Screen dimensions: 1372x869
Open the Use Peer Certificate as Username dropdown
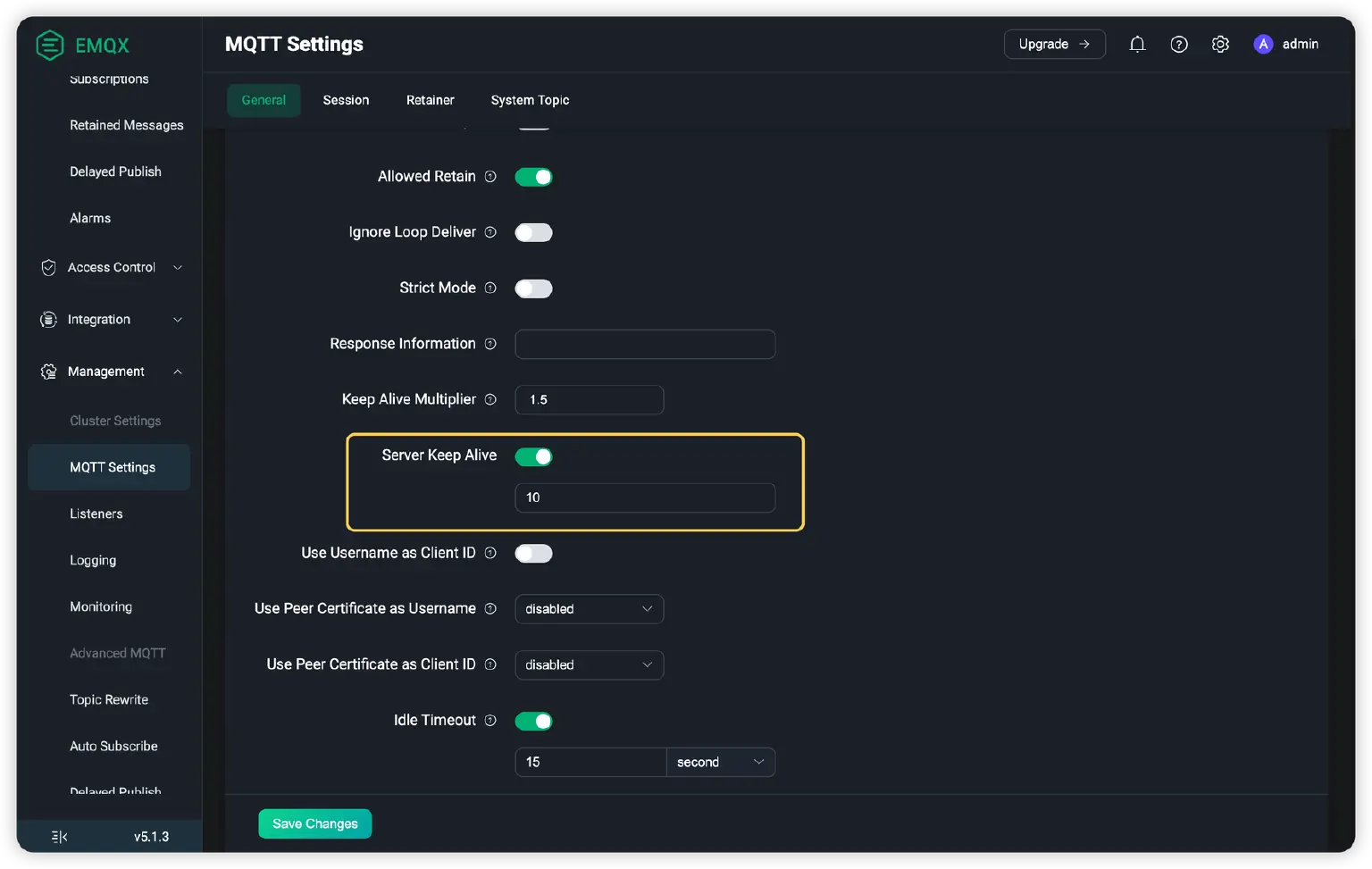click(x=589, y=609)
